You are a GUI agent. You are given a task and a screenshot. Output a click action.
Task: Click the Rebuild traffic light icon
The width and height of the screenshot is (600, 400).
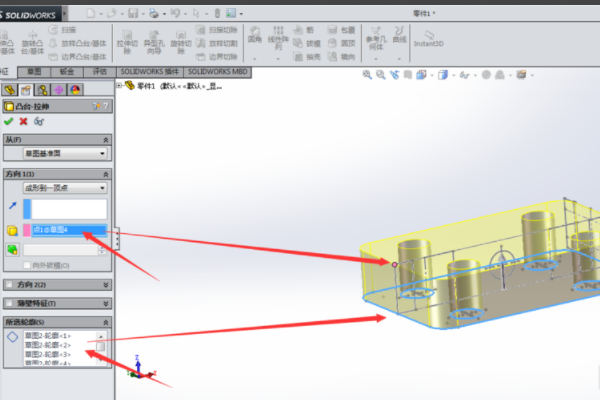(217, 14)
